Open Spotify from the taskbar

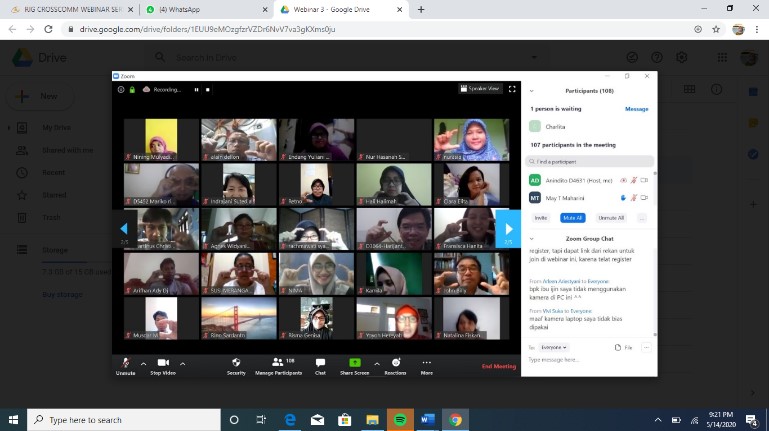tap(400, 420)
